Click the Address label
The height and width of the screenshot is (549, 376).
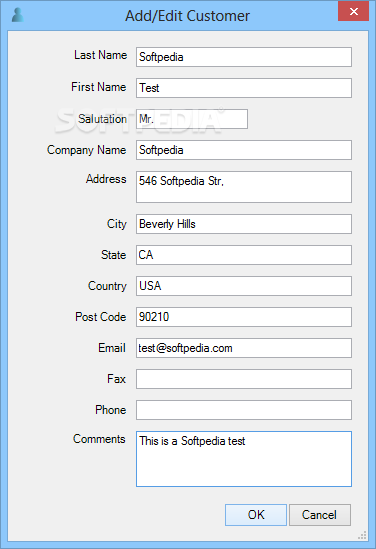pyautogui.click(x=106, y=179)
